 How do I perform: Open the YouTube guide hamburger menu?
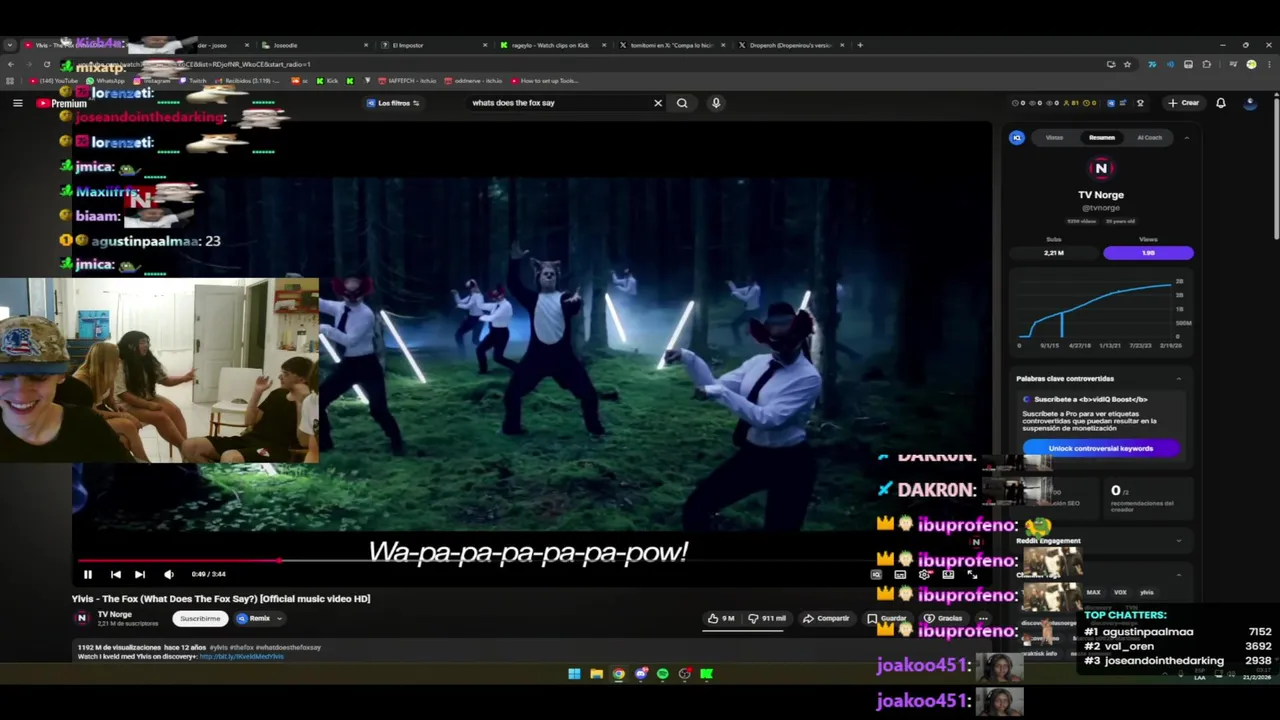(x=17, y=103)
